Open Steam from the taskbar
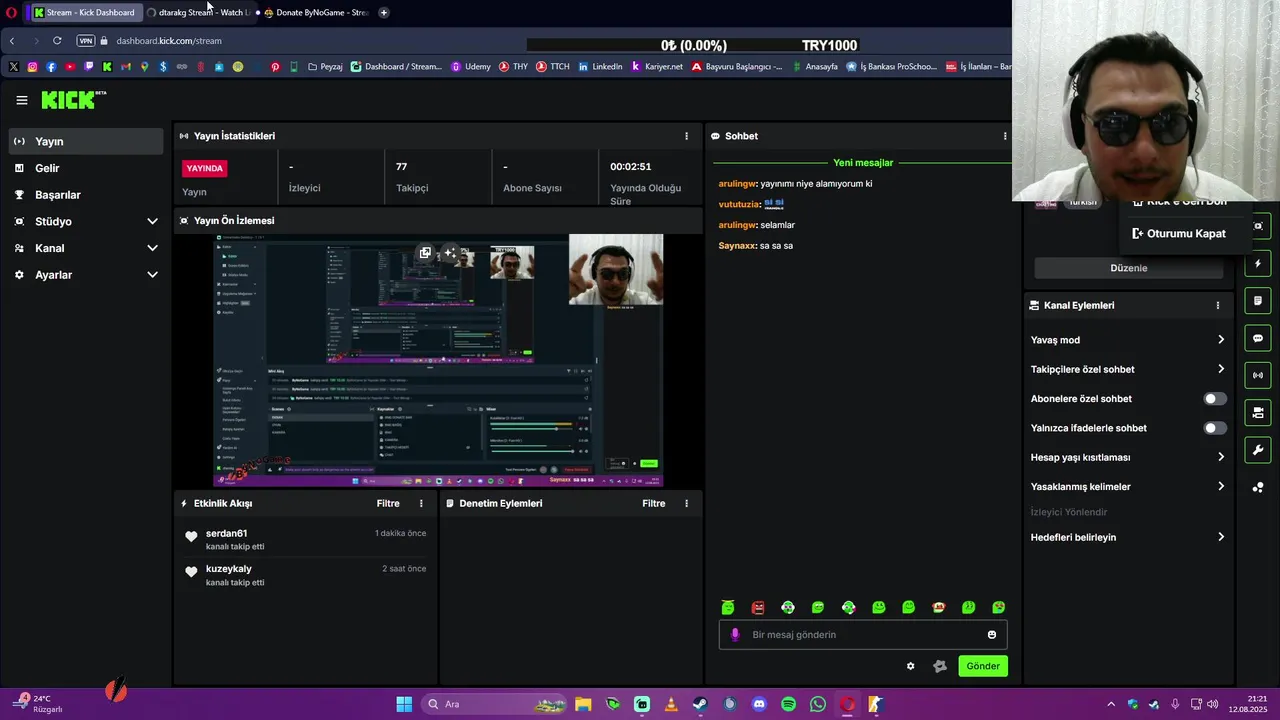The image size is (1280, 720). (700, 704)
